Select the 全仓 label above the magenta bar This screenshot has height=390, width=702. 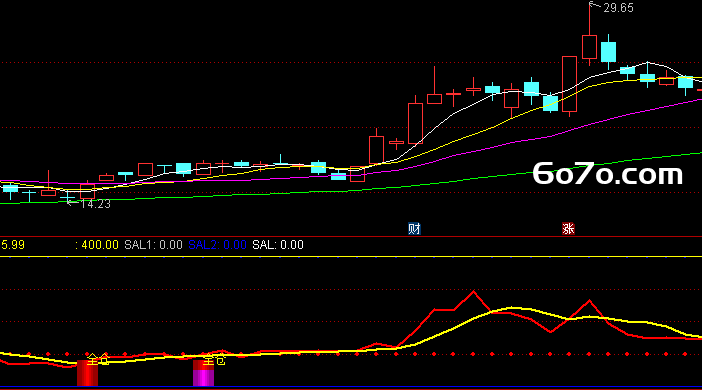214,360
